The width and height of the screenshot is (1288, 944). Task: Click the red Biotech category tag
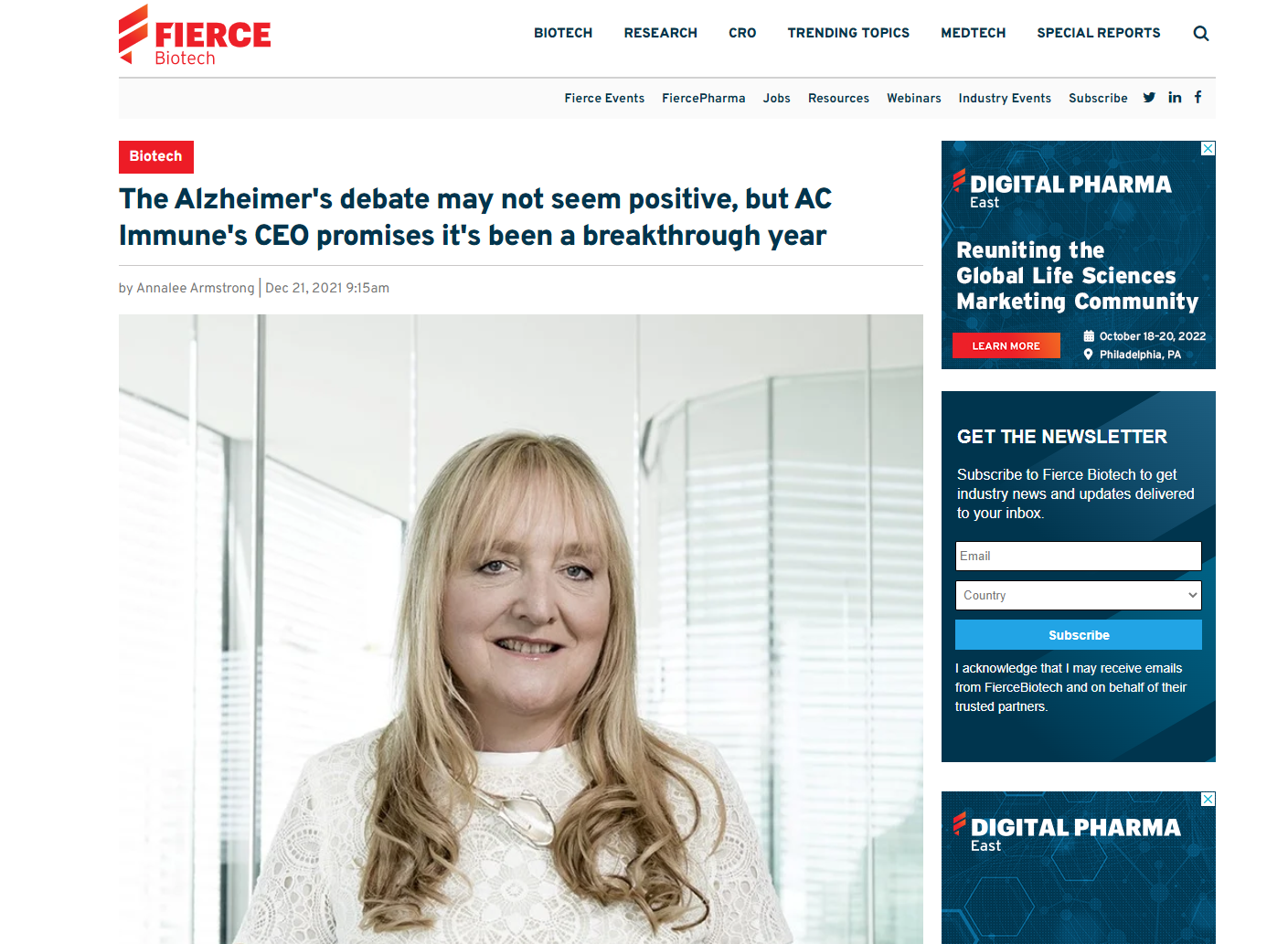pyautogui.click(x=156, y=156)
